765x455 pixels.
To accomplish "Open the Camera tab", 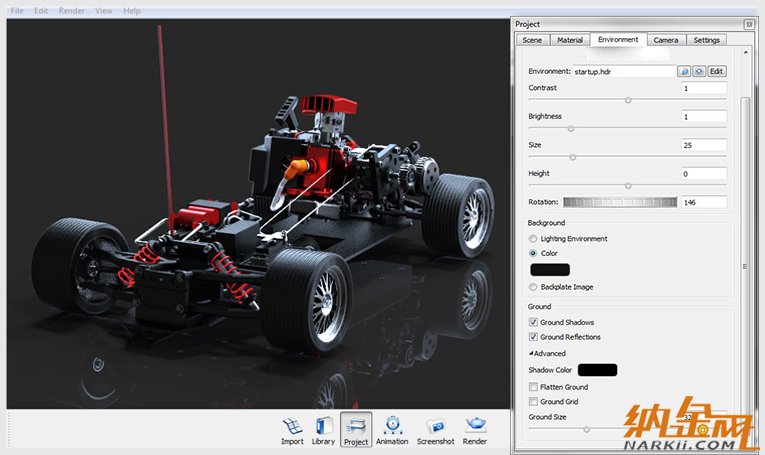I will point(666,40).
